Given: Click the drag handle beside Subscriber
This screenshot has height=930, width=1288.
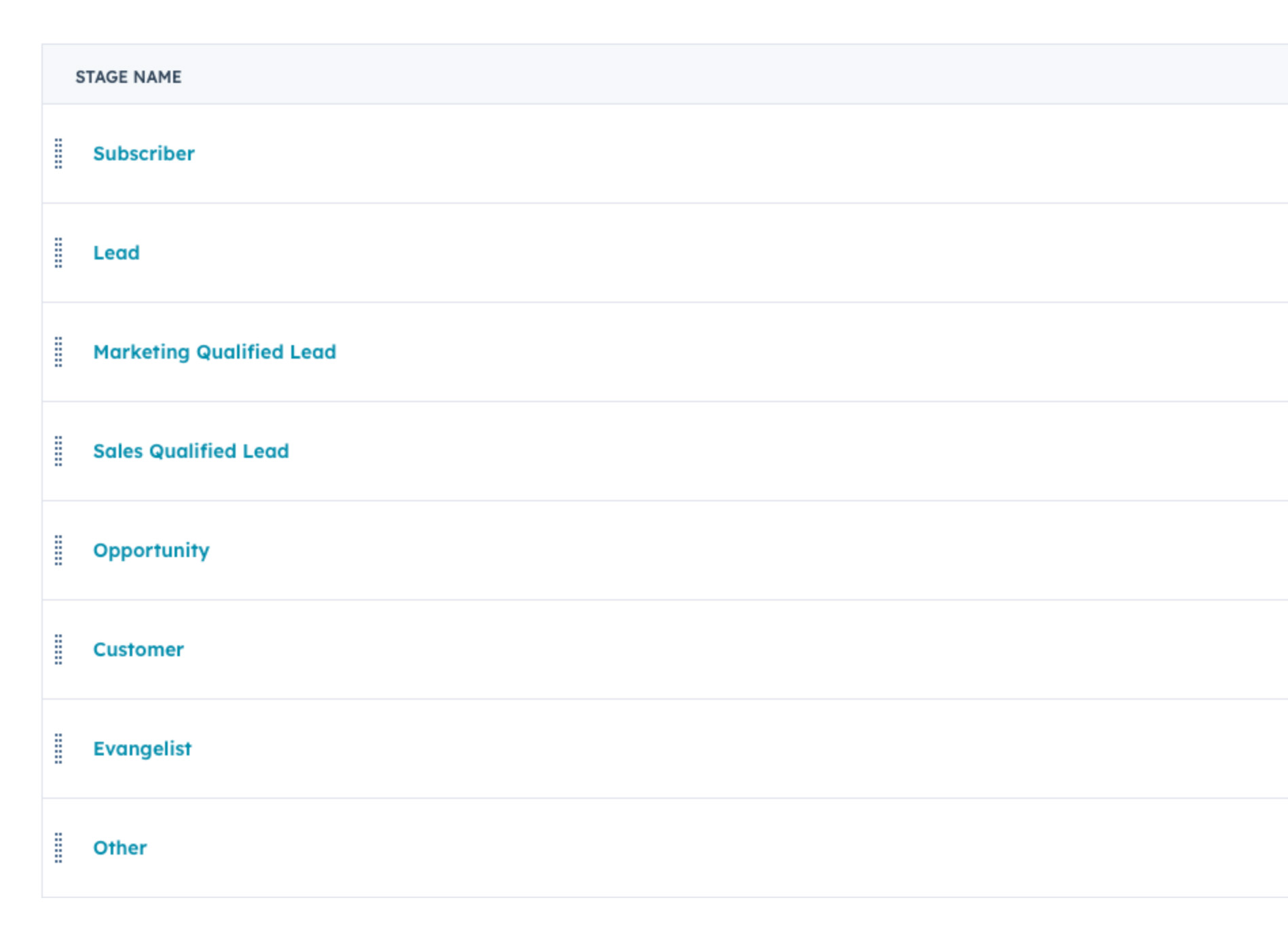Looking at the screenshot, I should (x=58, y=154).
